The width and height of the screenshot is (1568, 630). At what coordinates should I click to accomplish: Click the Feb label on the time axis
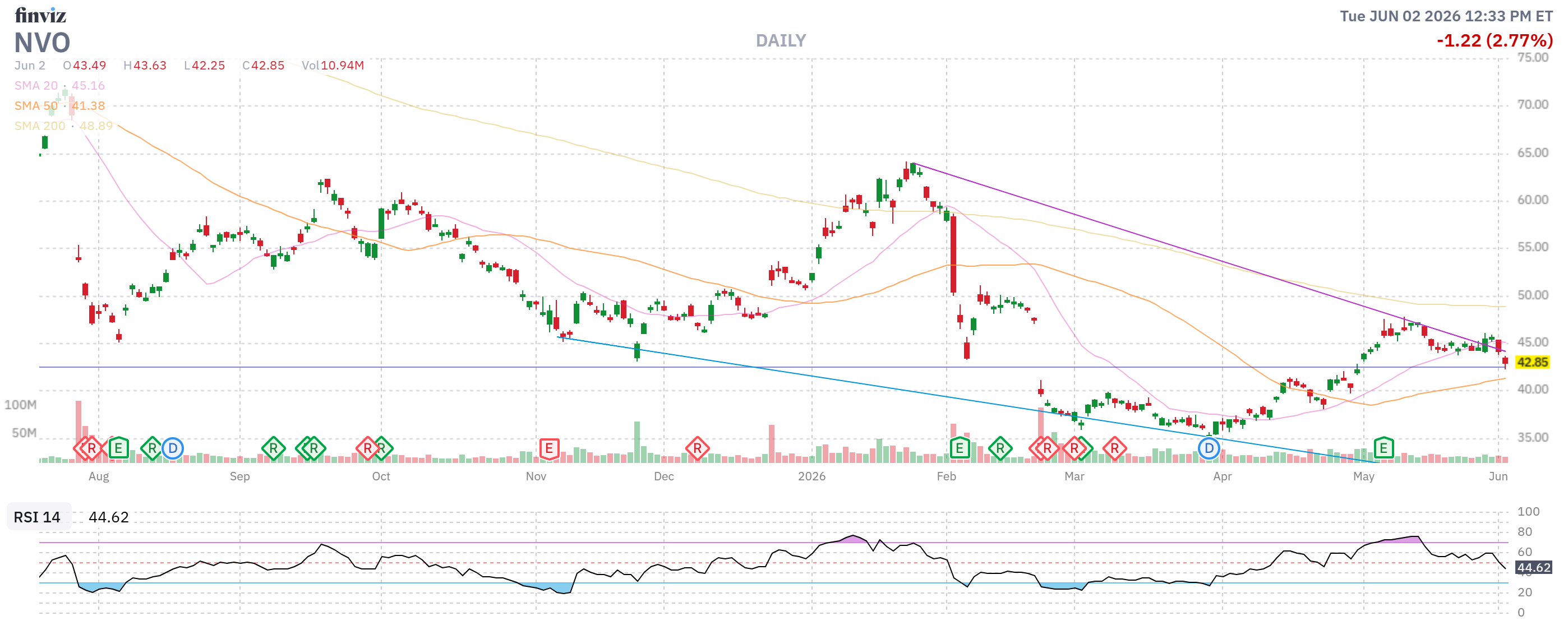pos(947,476)
